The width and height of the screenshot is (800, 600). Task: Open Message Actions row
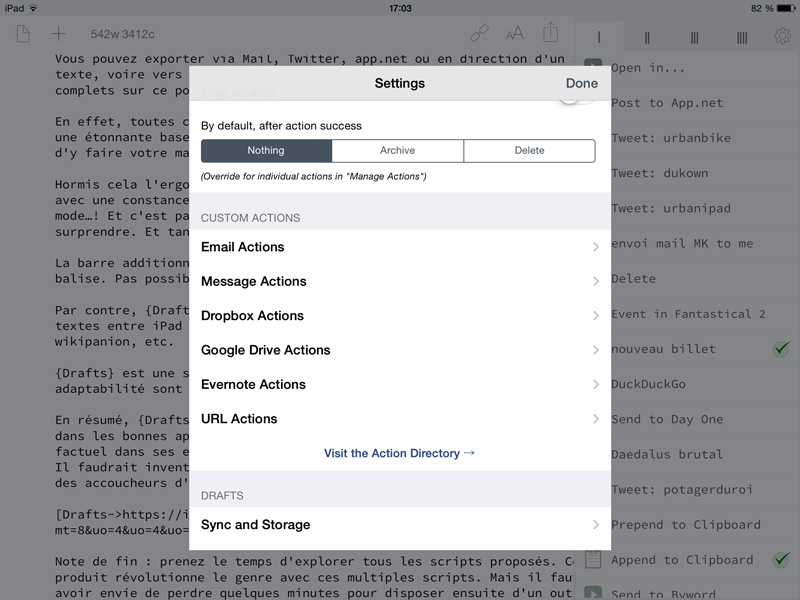coord(399,281)
